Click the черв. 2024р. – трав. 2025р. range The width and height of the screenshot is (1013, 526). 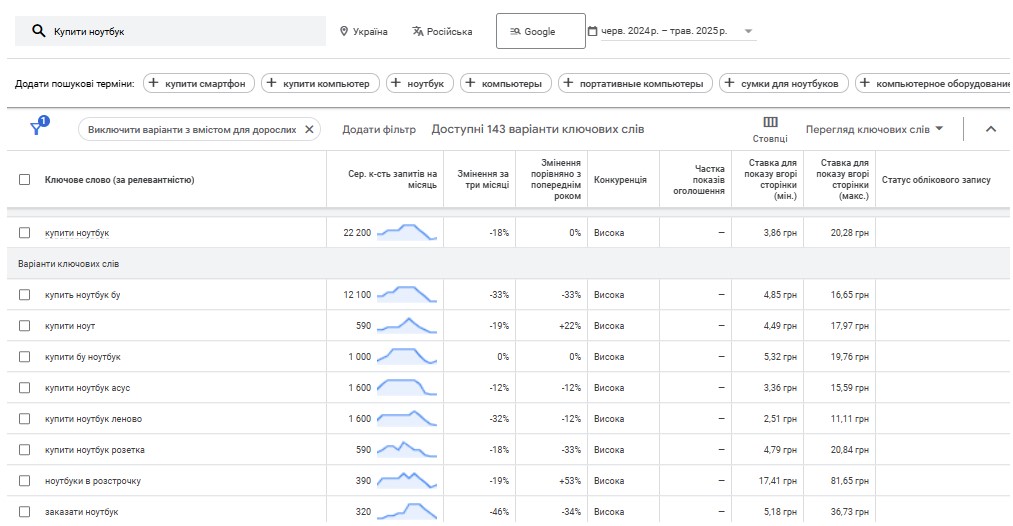pos(664,31)
